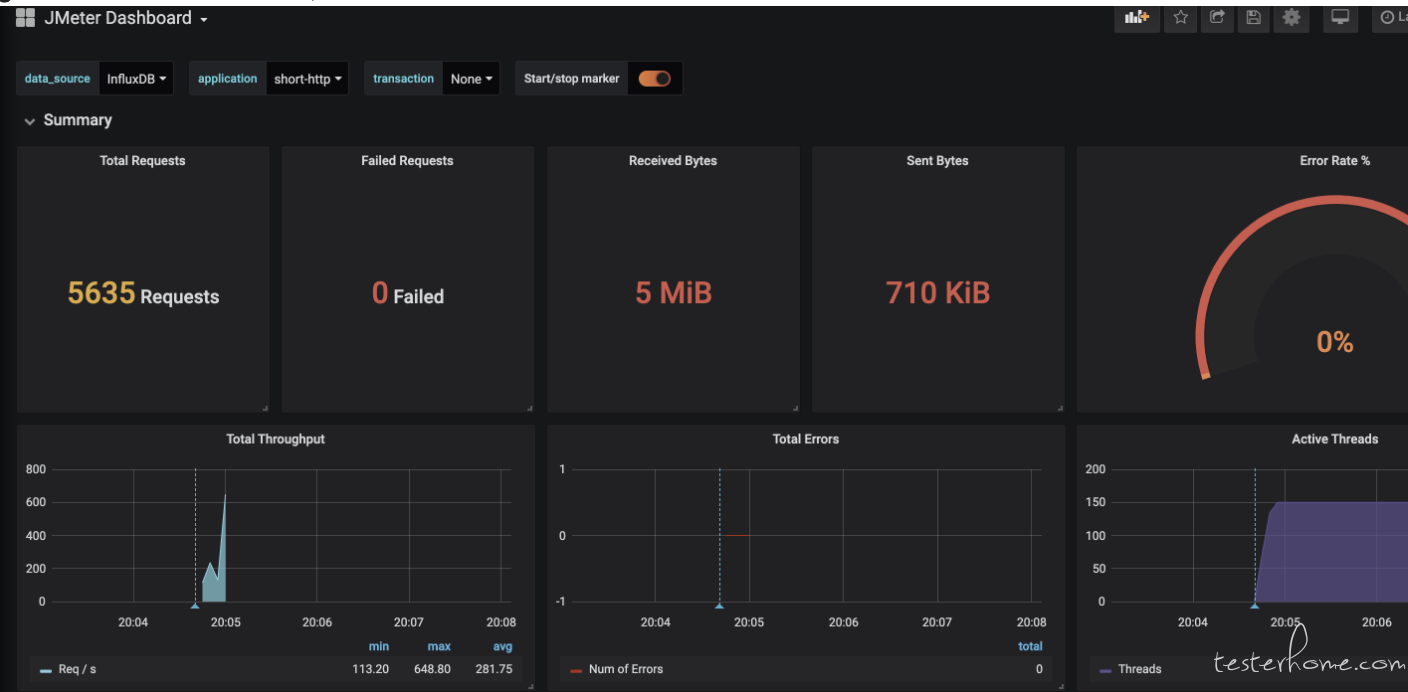
Task: Sort errors legend by total column
Action: [1030, 647]
